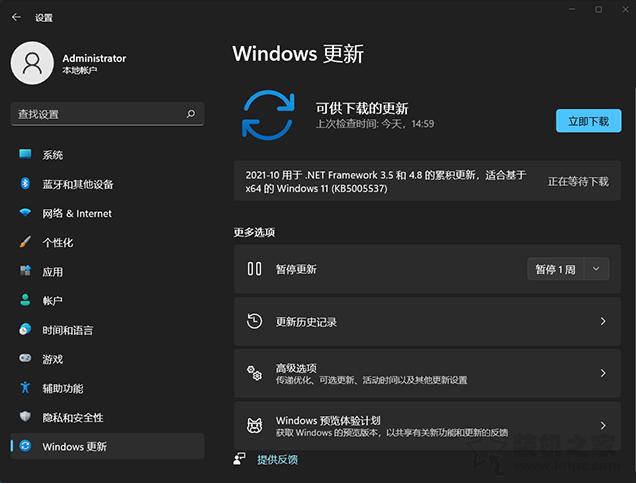Go to 网络 & Internet settings
The width and height of the screenshot is (636, 484).
click(x=107, y=213)
